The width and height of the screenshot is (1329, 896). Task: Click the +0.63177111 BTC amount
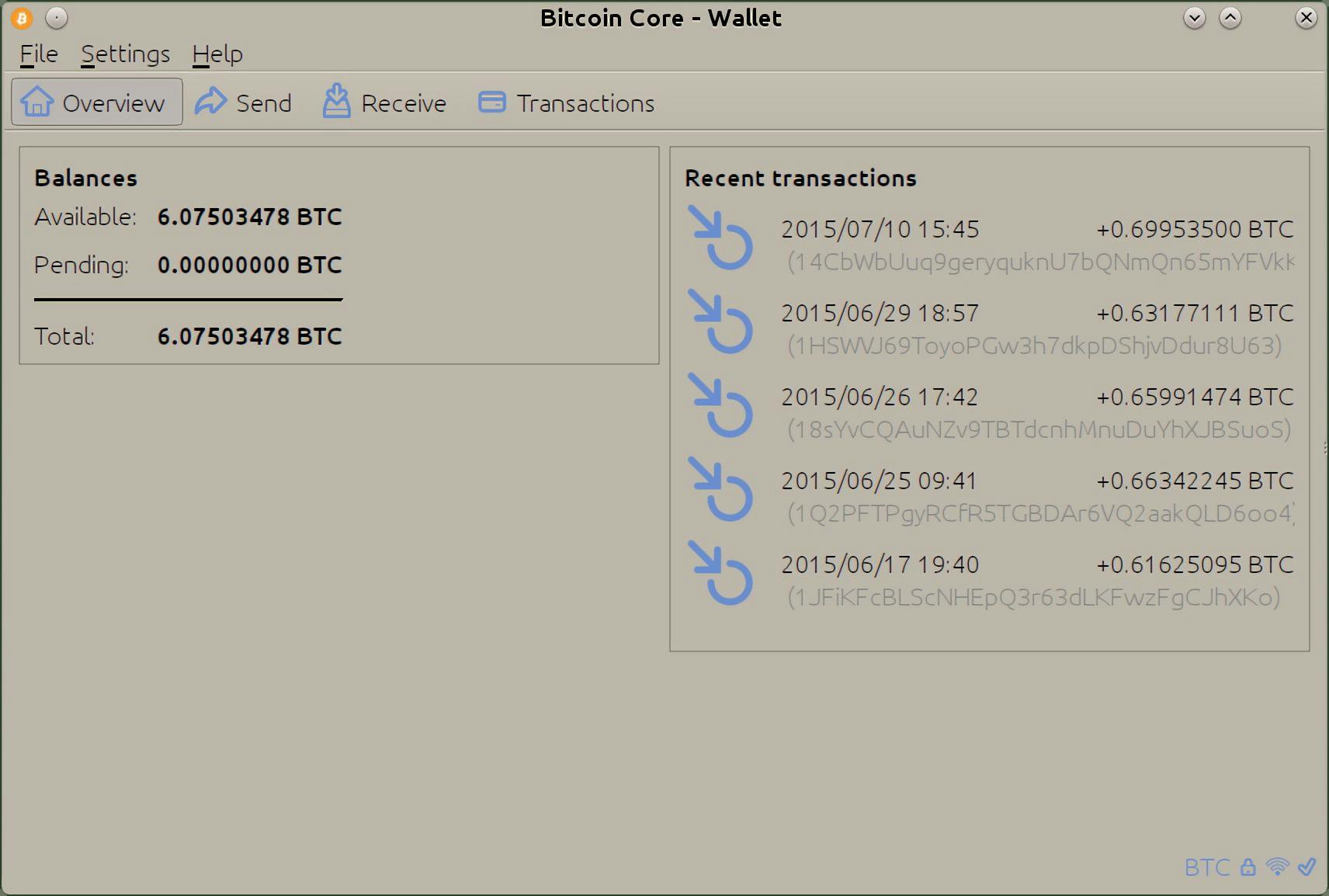click(1195, 313)
